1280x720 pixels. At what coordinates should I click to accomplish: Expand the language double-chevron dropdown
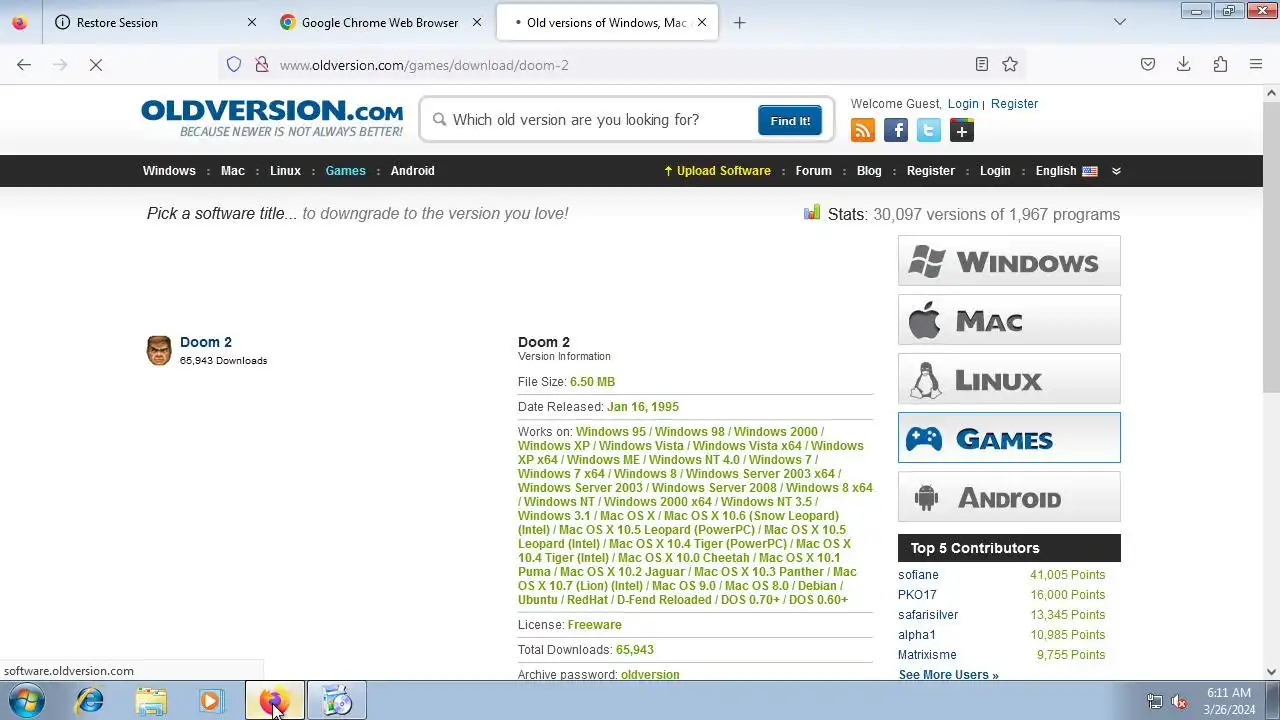1117,171
